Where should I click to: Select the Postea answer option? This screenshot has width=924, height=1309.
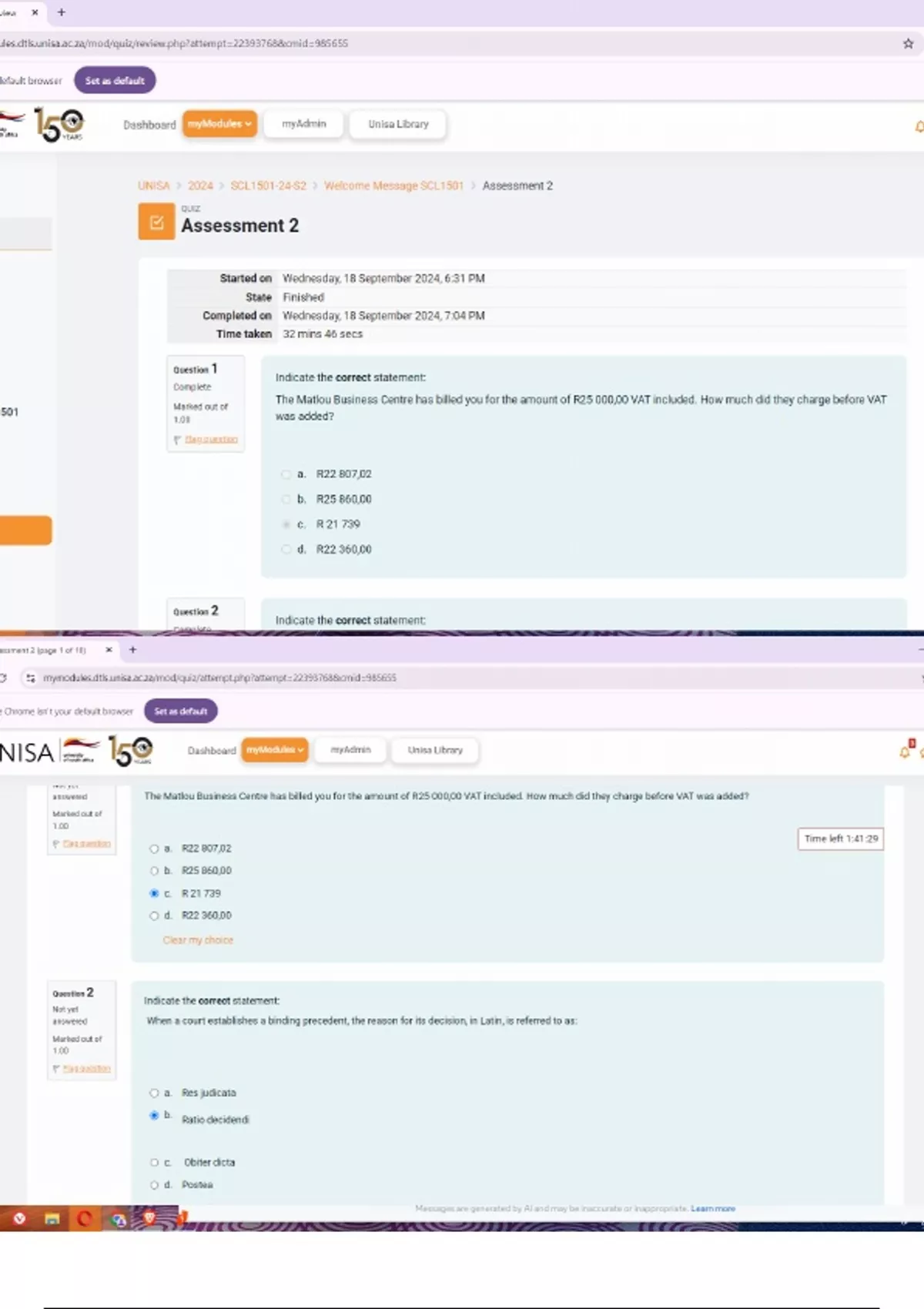[154, 1185]
